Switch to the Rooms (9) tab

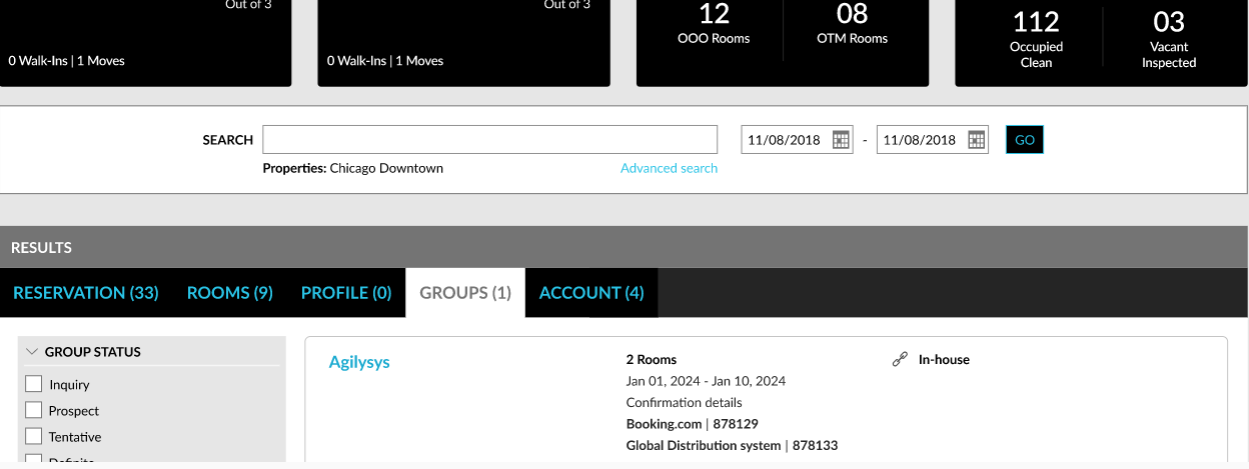point(230,293)
